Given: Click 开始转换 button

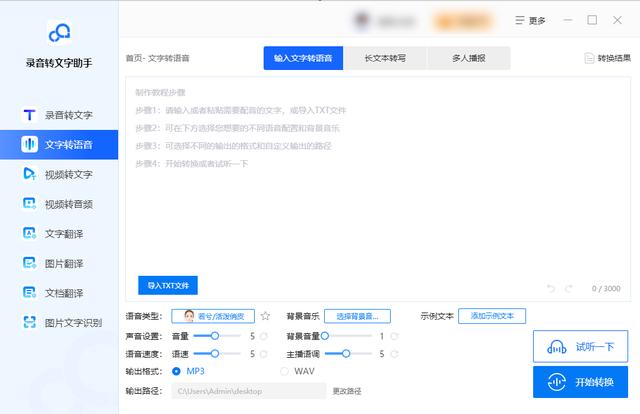Looking at the screenshot, I should tap(580, 382).
